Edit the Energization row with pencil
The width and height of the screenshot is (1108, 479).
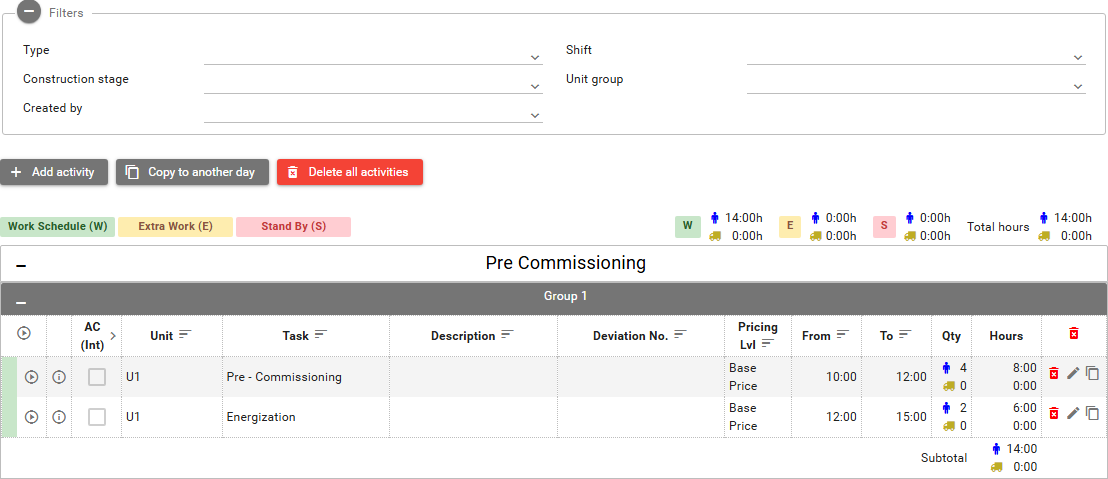click(x=1073, y=413)
